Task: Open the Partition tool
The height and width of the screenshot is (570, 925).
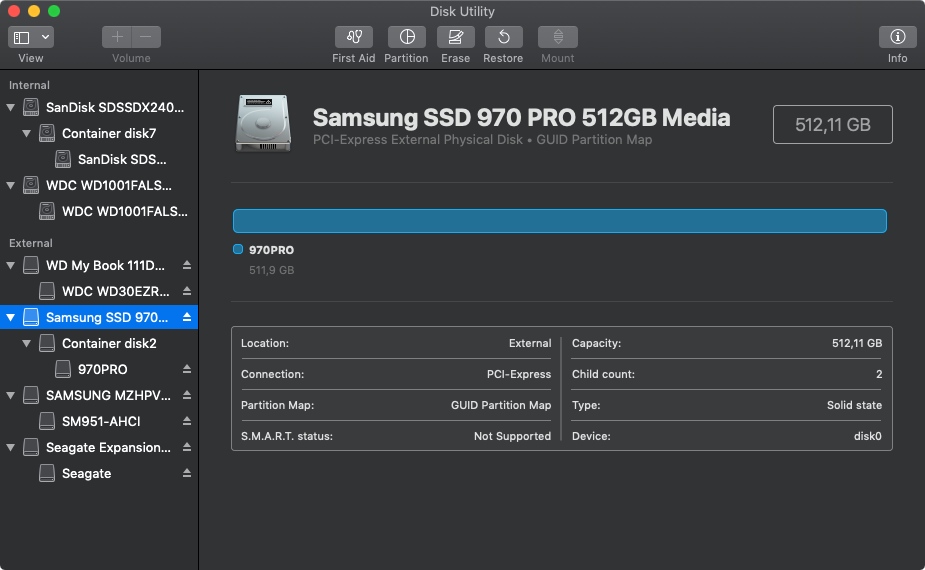Action: 406,37
